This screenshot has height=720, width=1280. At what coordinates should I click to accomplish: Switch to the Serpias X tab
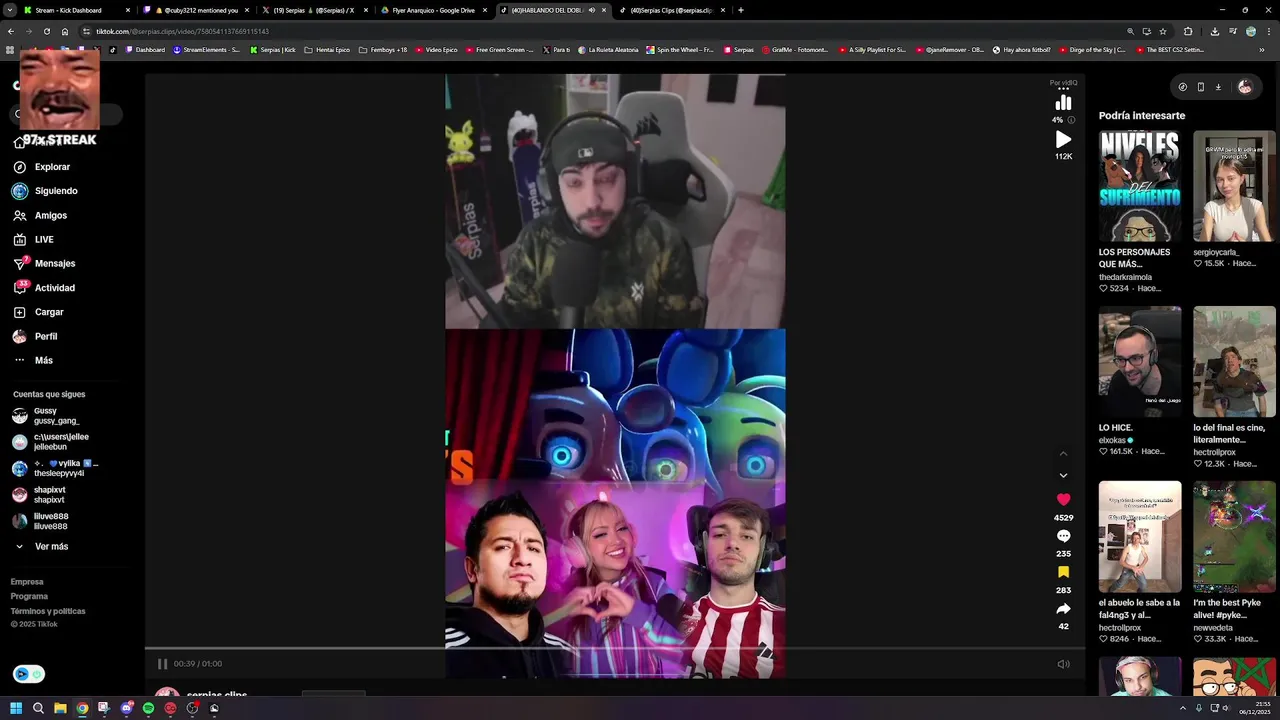[313, 10]
